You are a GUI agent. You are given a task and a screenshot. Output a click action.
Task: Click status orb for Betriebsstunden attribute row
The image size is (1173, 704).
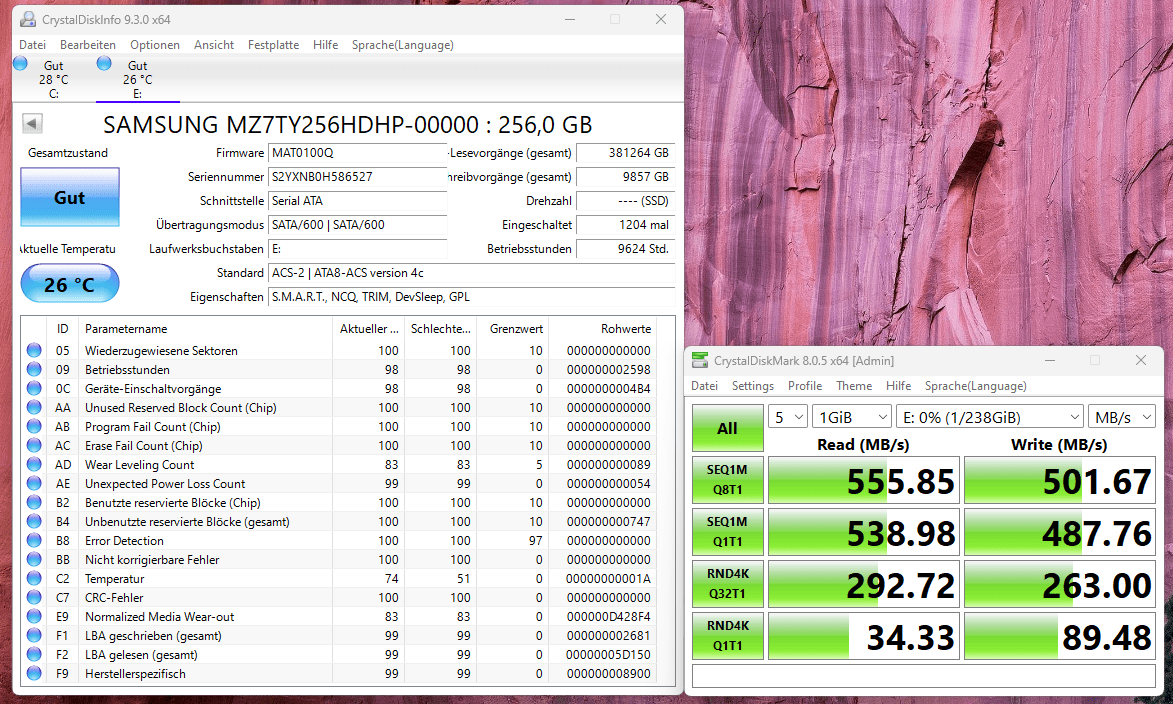point(34,369)
